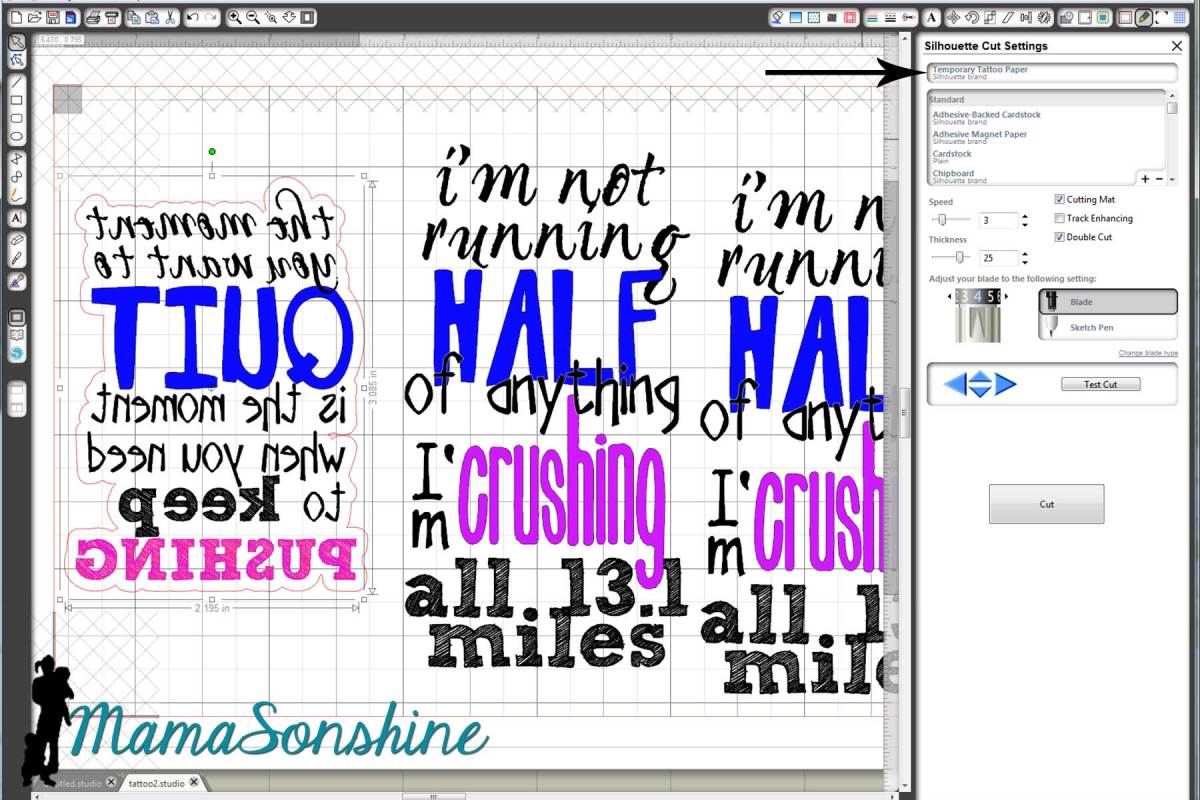
Task: Open the Text Style 'A' panel icon
Action: click(931, 17)
